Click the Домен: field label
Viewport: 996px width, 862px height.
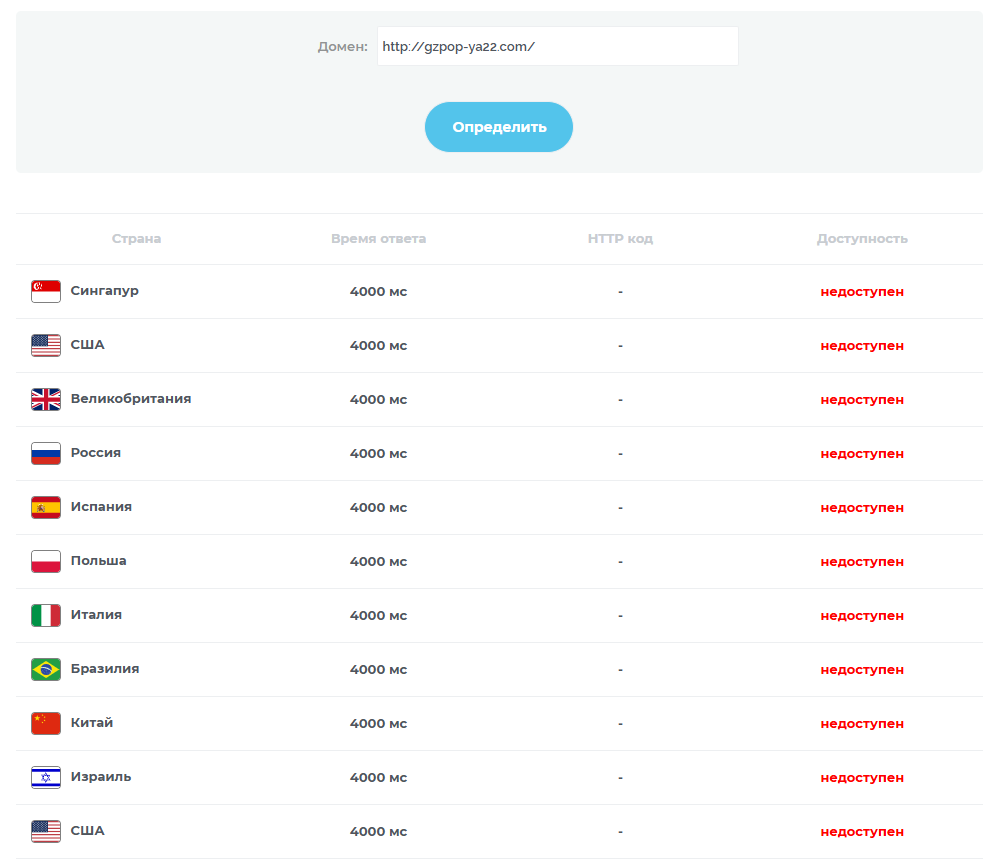coord(343,47)
